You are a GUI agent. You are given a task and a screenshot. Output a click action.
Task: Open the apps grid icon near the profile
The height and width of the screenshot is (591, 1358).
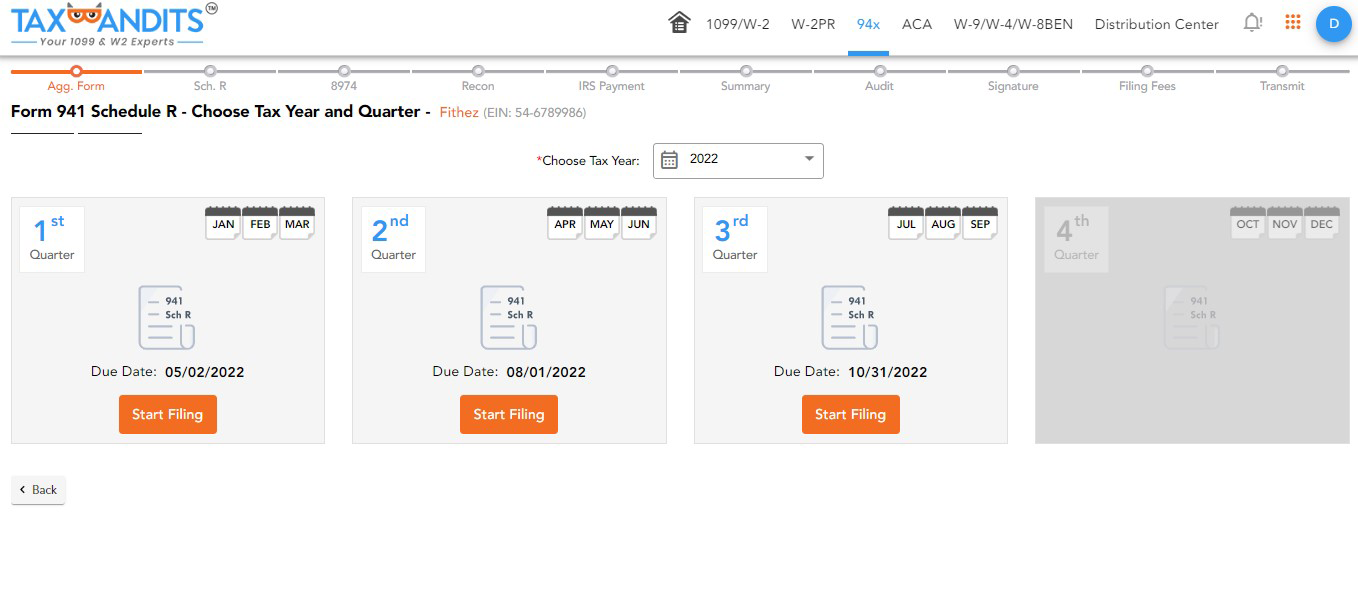[1292, 21]
